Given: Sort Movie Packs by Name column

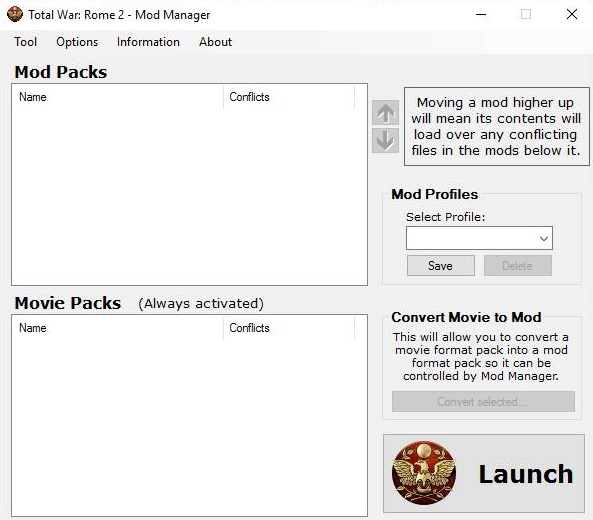Looking at the screenshot, I should [x=118, y=328].
